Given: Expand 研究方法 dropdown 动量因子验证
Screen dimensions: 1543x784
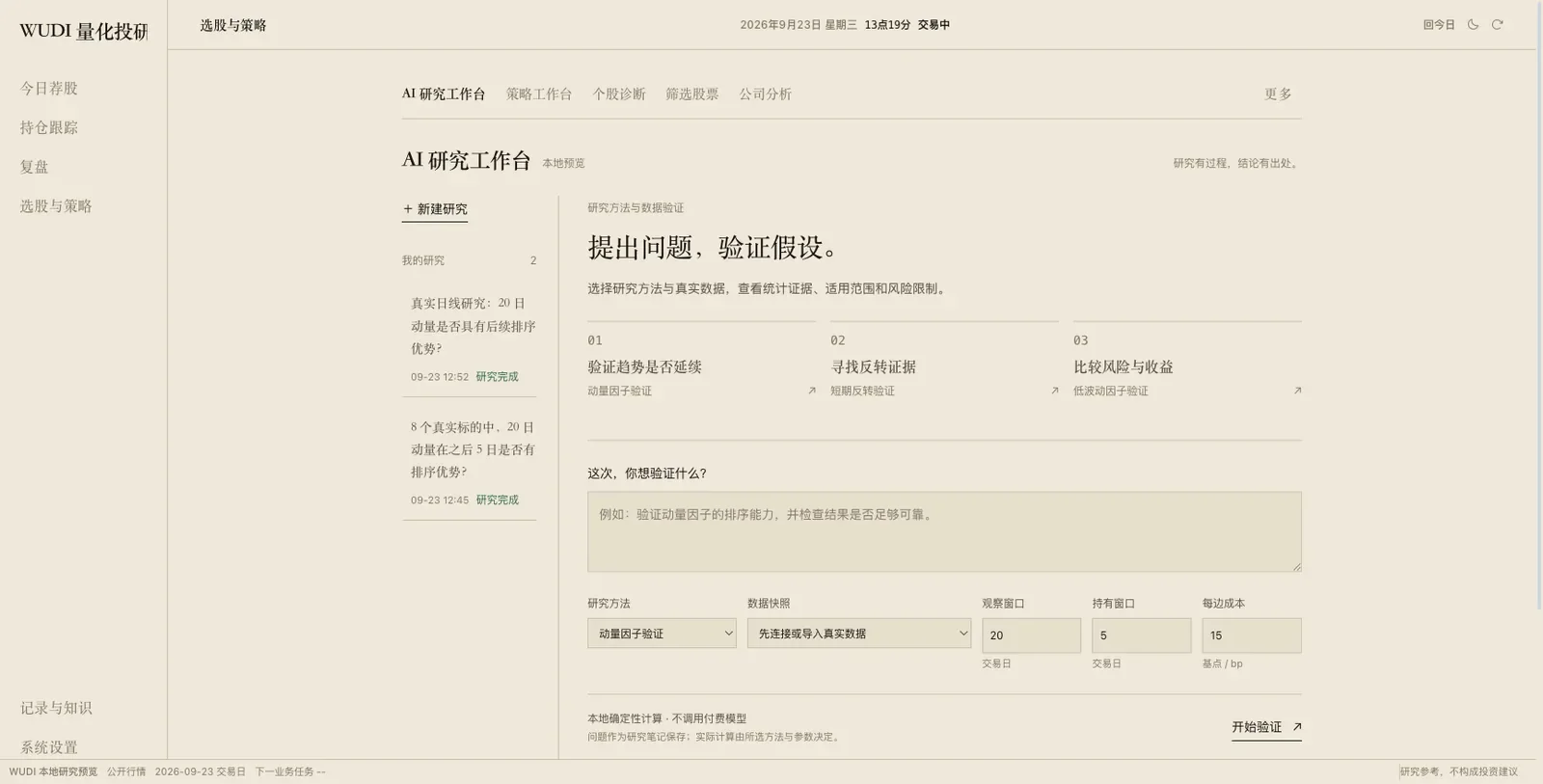Looking at the screenshot, I should 662,634.
